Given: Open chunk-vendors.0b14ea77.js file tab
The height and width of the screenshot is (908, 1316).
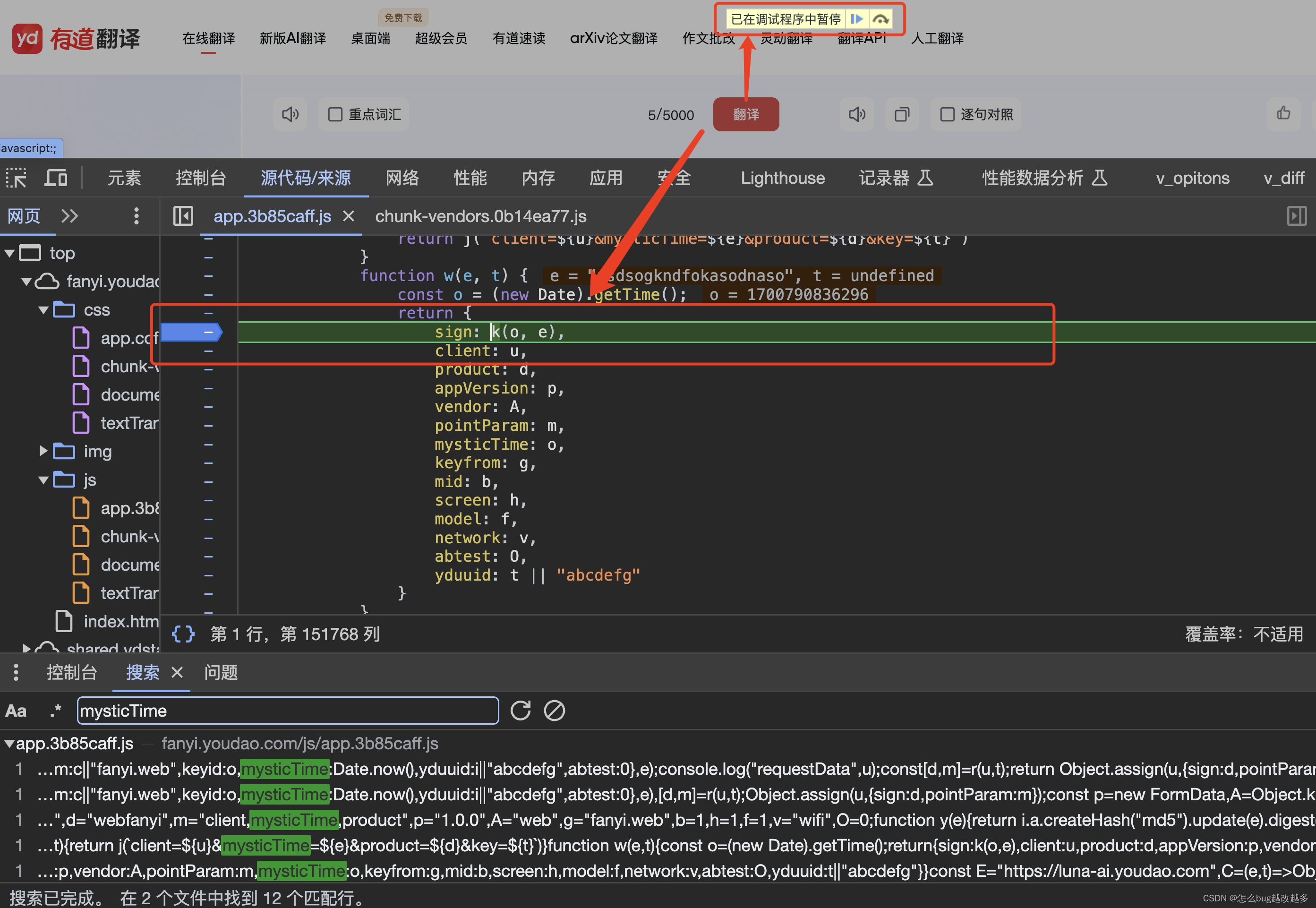Looking at the screenshot, I should (480, 216).
